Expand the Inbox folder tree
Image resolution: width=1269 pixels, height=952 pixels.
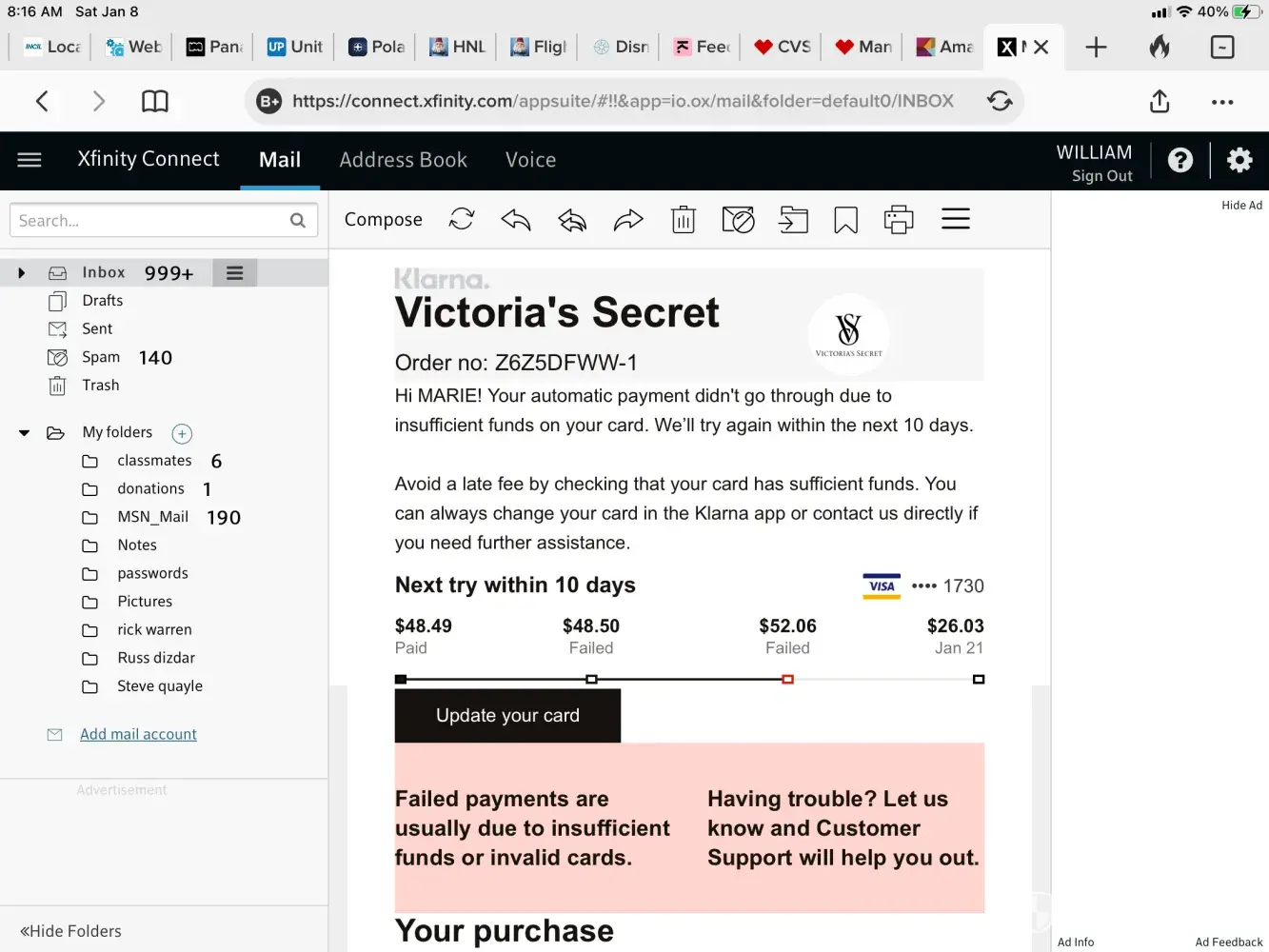coord(21,273)
